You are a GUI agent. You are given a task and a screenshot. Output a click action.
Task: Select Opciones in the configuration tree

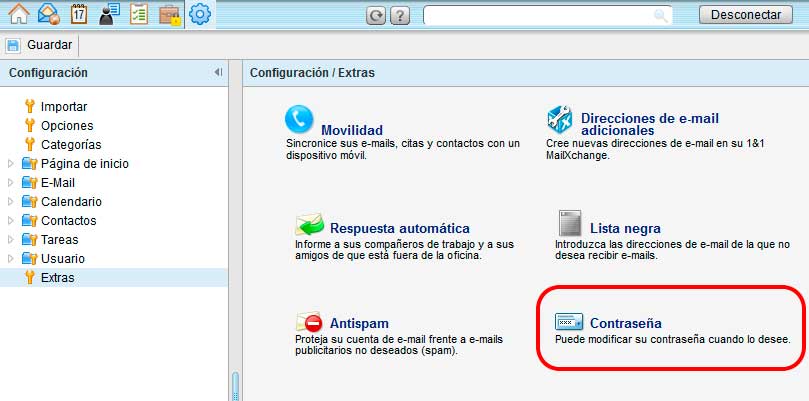[67, 125]
